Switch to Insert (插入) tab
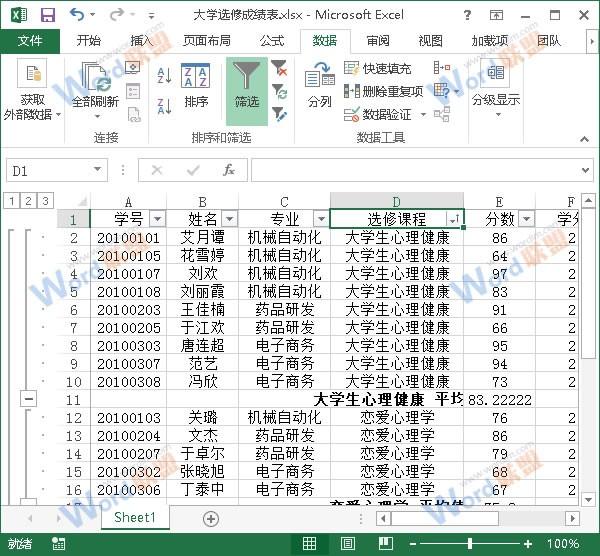The height and width of the screenshot is (556, 600). pos(142,41)
